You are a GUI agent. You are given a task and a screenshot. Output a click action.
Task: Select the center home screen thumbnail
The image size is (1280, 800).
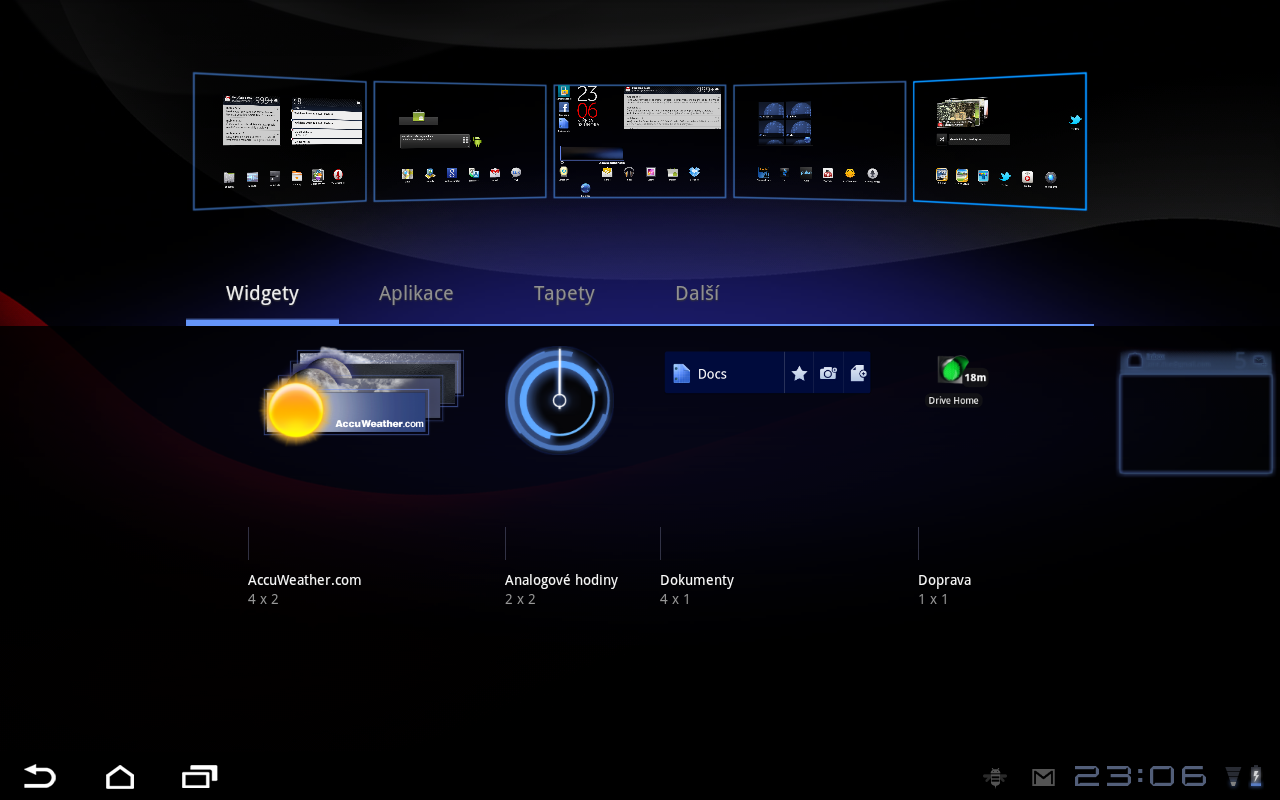pos(640,141)
